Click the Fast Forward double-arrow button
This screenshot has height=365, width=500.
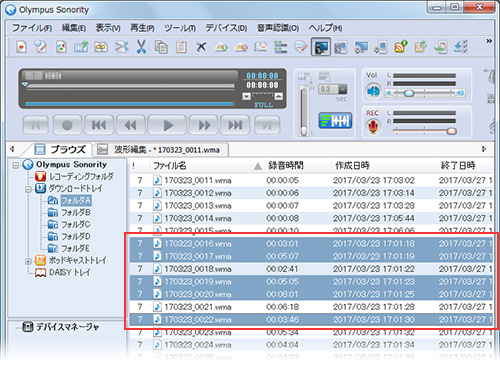click(204, 125)
